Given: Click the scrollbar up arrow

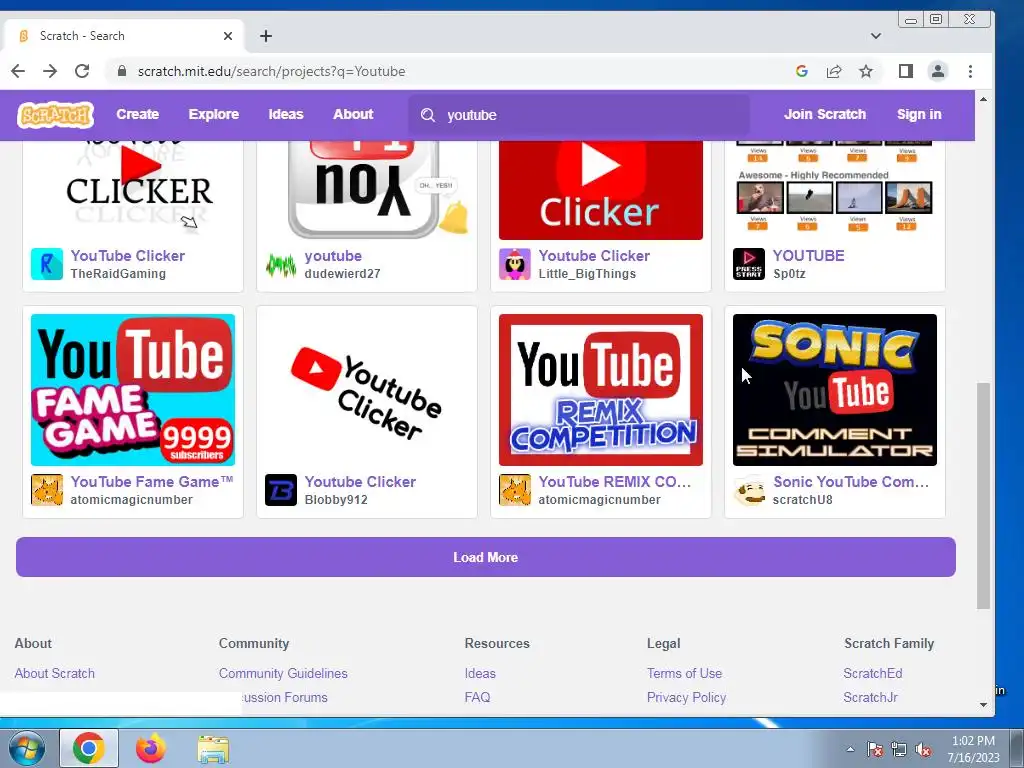Looking at the screenshot, I should 984,99.
